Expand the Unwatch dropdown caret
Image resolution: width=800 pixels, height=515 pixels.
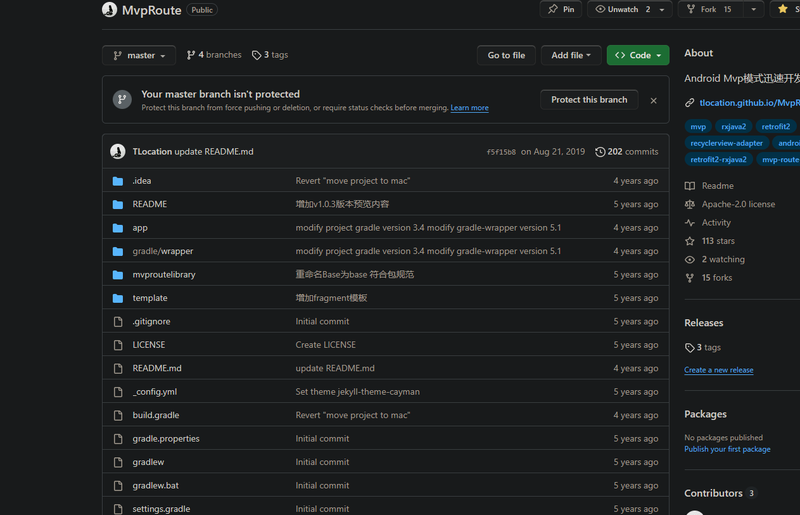(x=662, y=9)
